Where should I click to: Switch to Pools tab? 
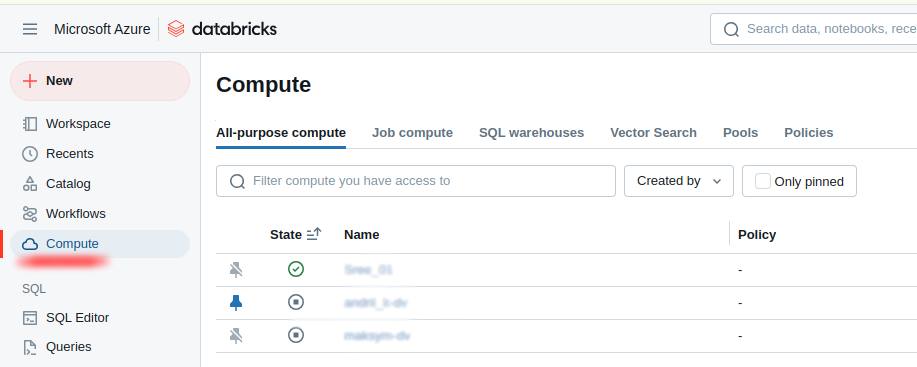tap(740, 133)
